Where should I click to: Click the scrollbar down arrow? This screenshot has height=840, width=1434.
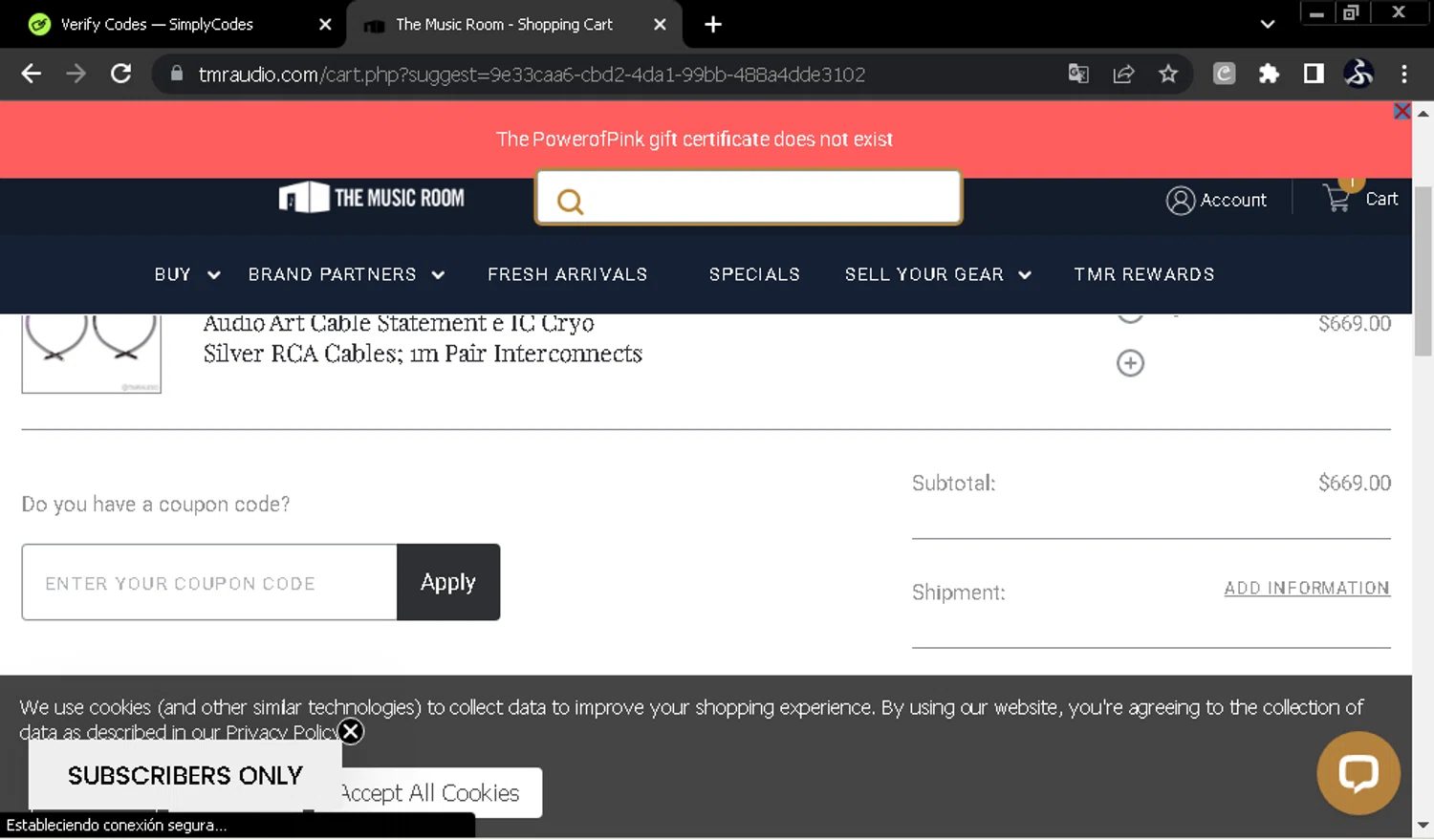[x=1423, y=825]
